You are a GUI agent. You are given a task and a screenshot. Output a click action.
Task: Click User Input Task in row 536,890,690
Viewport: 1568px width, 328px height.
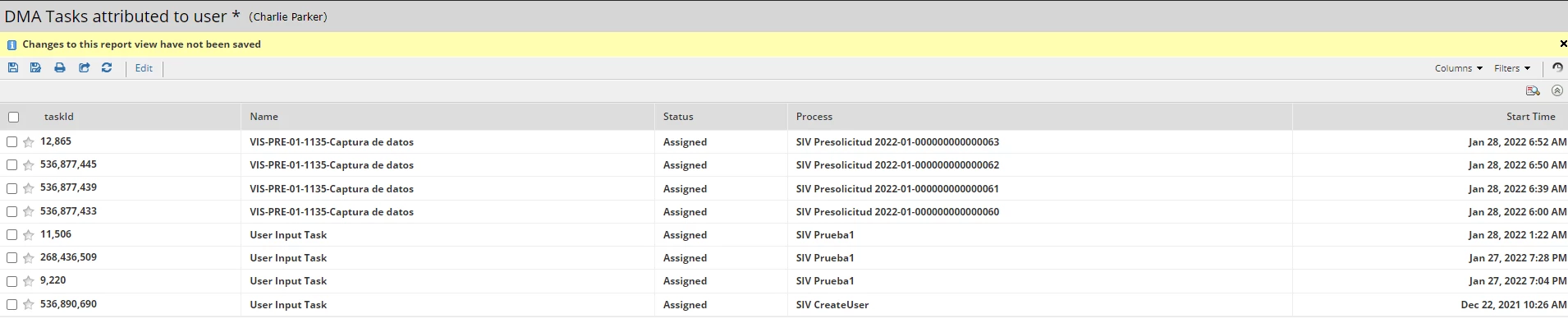(288, 305)
